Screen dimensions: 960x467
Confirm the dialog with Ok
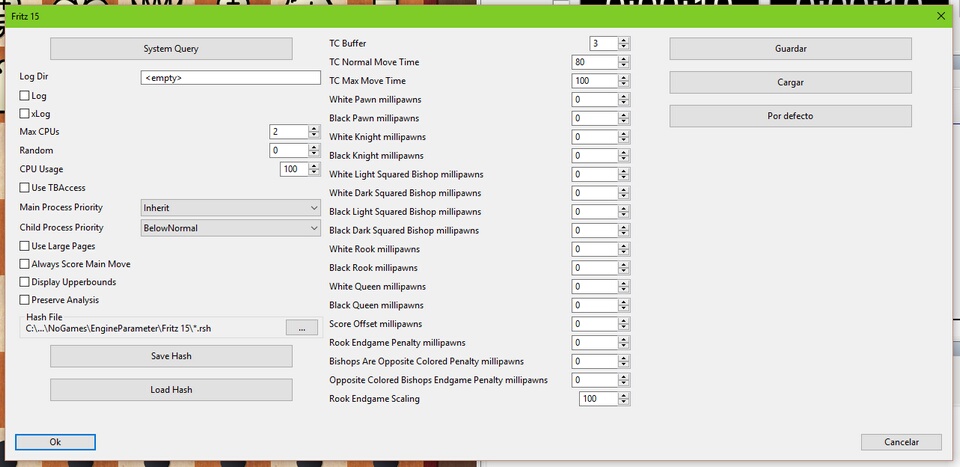pos(55,442)
